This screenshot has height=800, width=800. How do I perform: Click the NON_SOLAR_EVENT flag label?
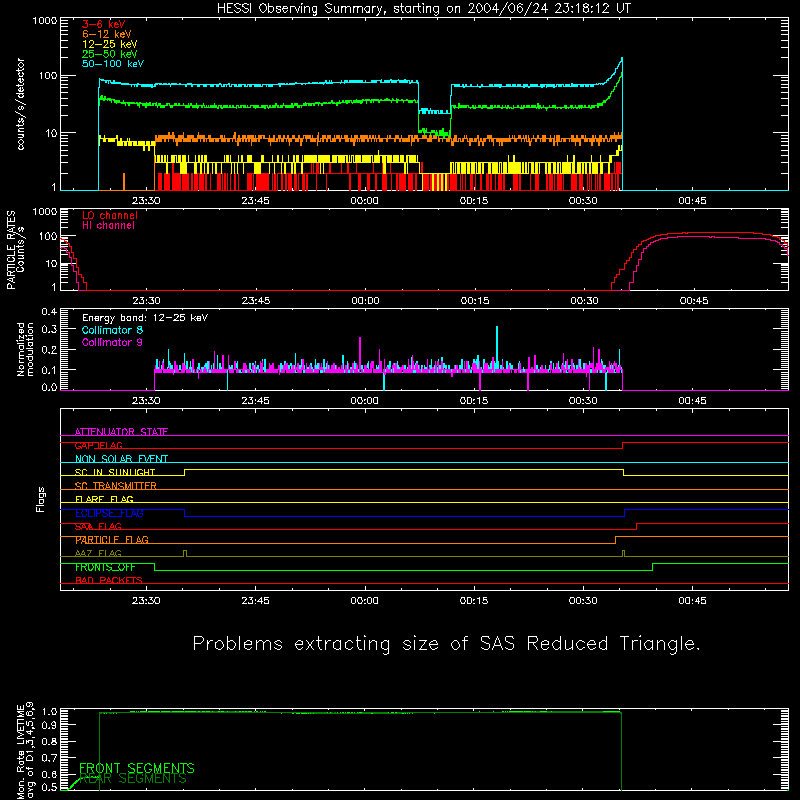click(121, 459)
